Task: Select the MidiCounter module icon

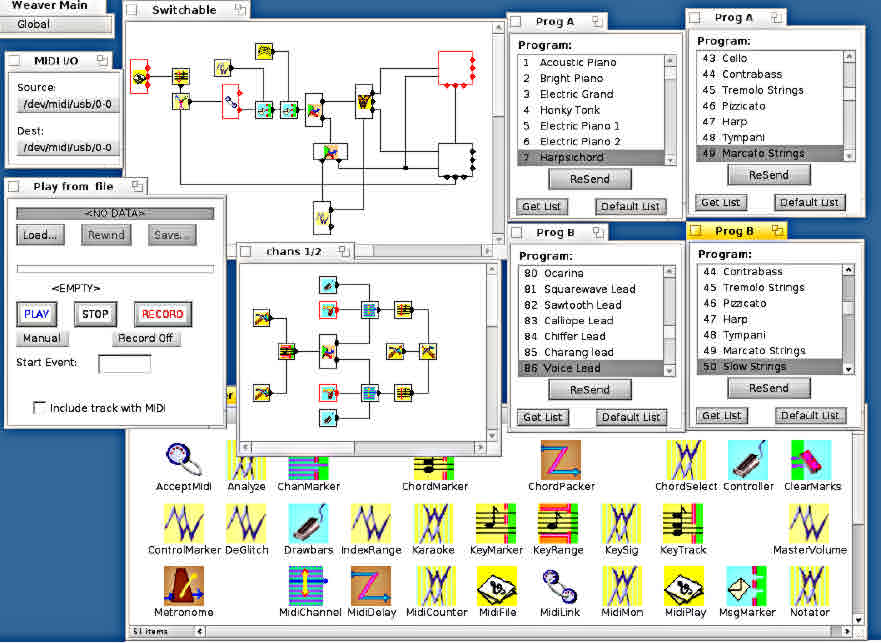Action: tap(436, 586)
